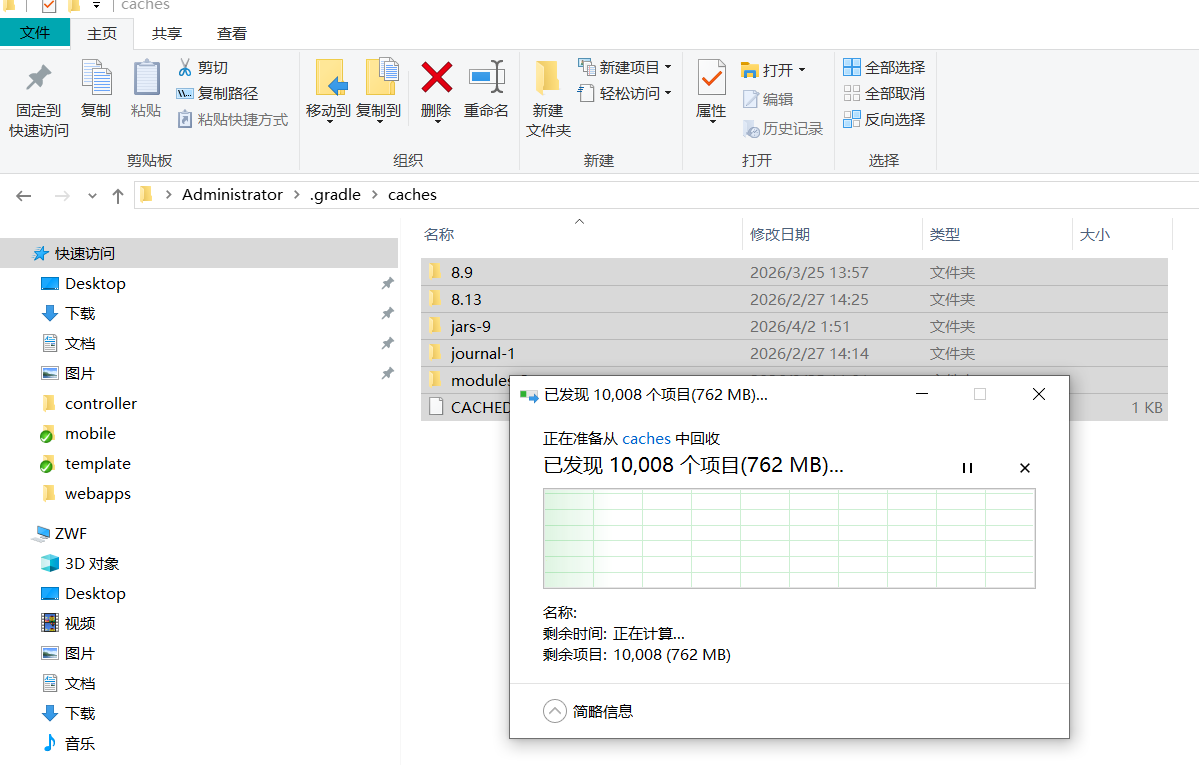Click caches in address bar
The height and width of the screenshot is (765, 1199).
(412, 194)
